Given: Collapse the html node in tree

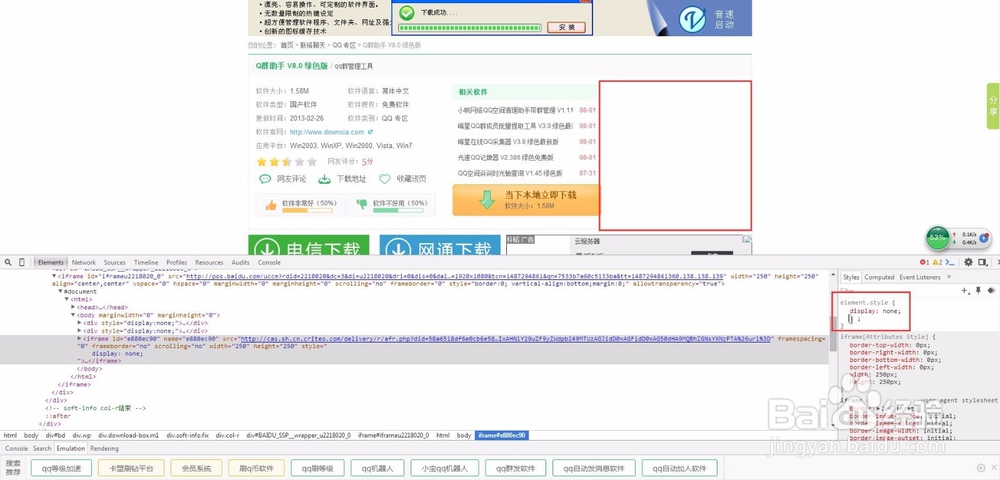Looking at the screenshot, I should pyautogui.click(x=67, y=299).
